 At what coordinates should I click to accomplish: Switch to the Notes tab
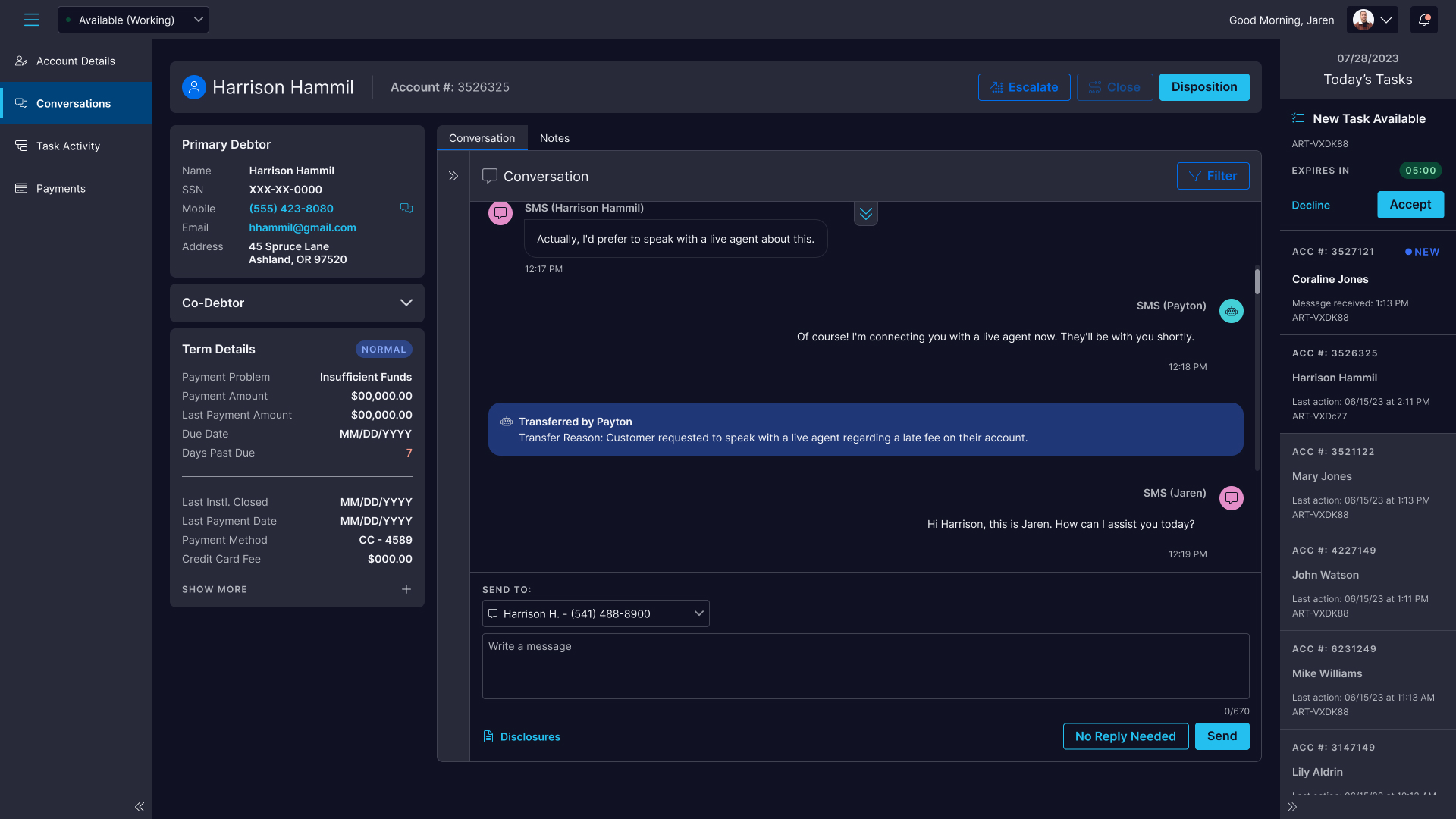point(554,138)
